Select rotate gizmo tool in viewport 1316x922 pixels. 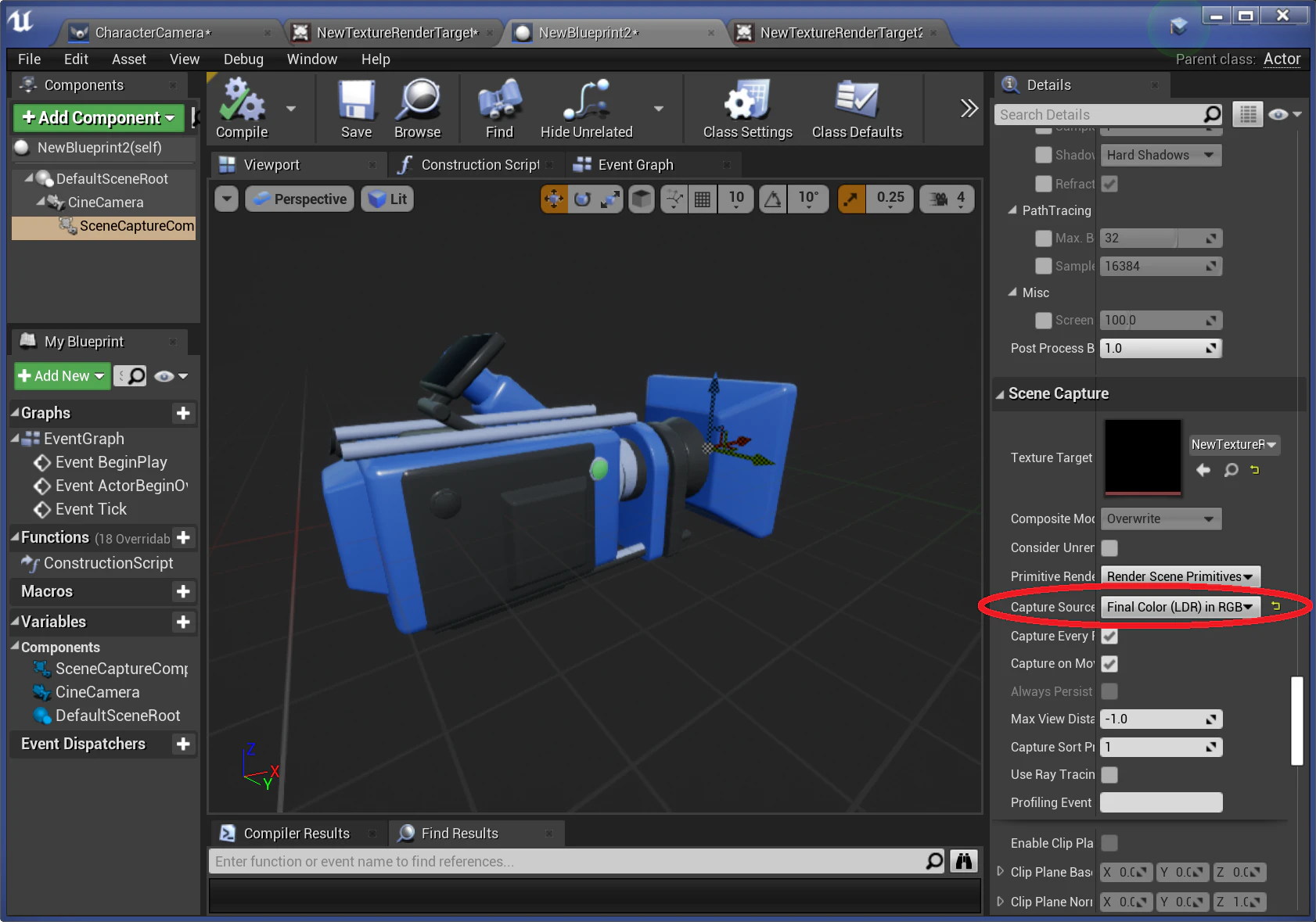click(x=582, y=199)
